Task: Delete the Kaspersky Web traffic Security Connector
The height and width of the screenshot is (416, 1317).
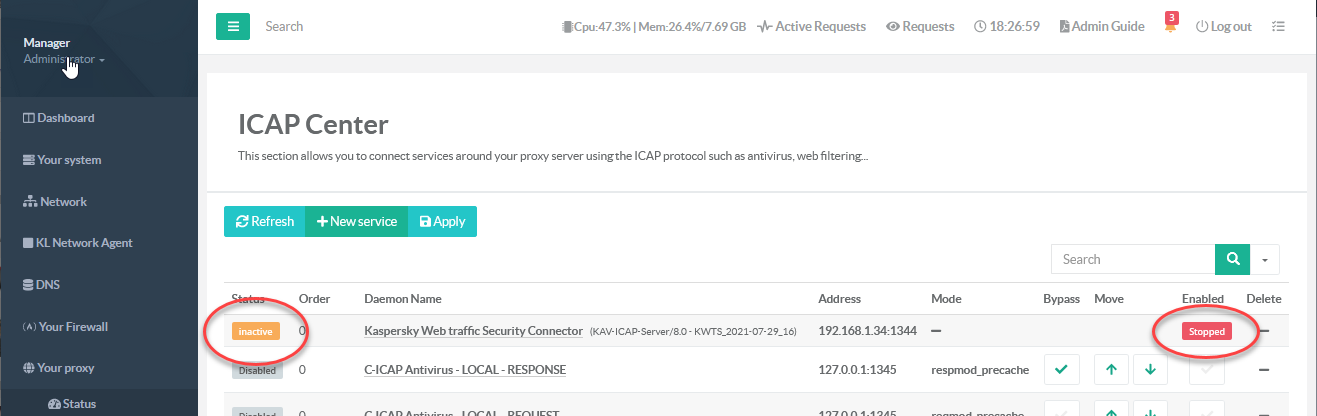Action: click(1263, 331)
